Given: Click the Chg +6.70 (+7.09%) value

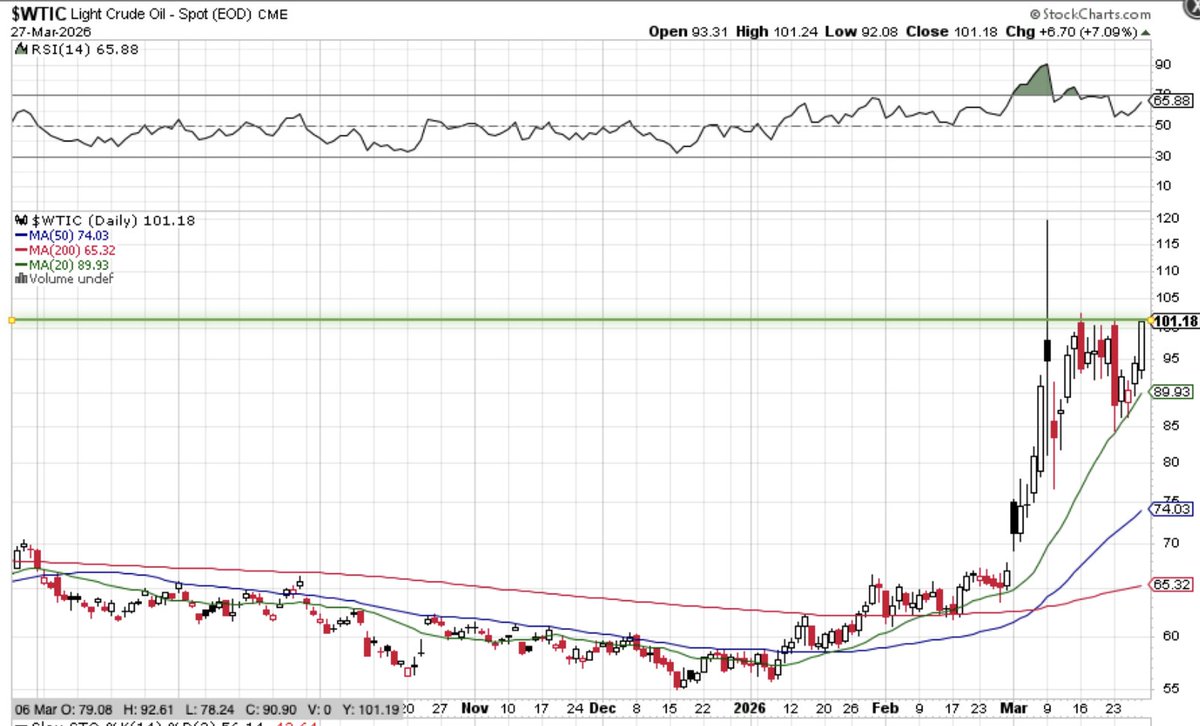Looking at the screenshot, I should point(1078,31).
